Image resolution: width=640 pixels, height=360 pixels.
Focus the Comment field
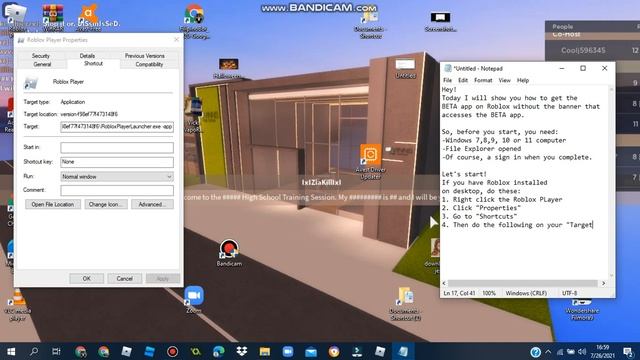(117, 190)
